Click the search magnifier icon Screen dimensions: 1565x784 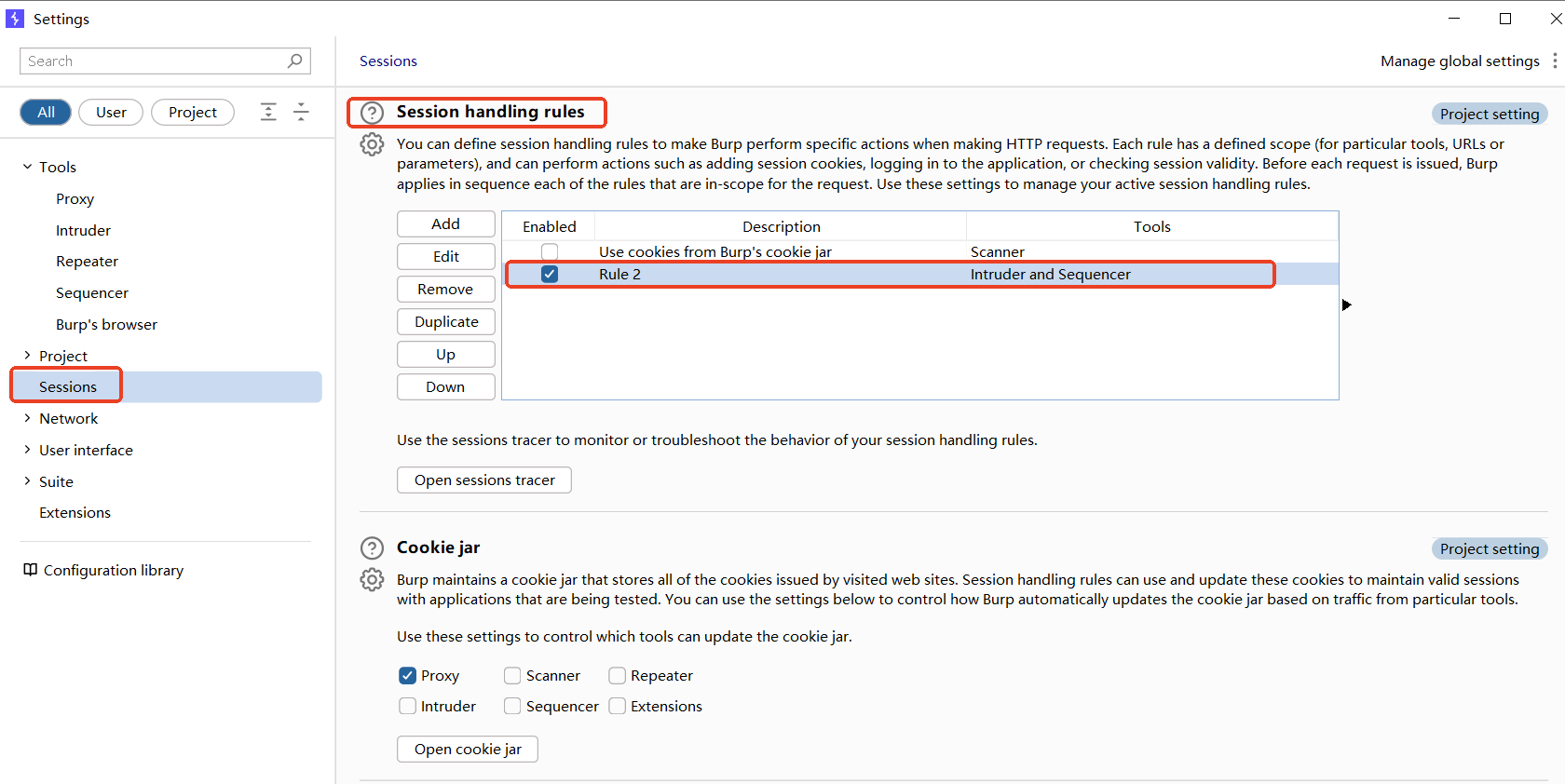pyautogui.click(x=294, y=61)
